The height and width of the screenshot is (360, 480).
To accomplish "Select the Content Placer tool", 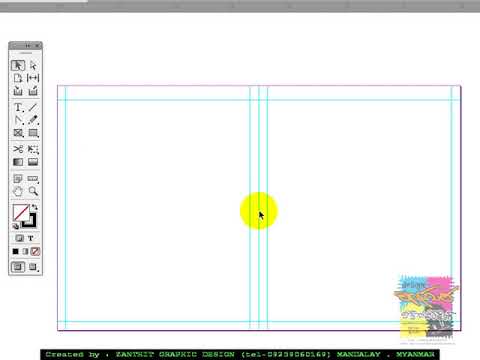I will tap(33, 91).
